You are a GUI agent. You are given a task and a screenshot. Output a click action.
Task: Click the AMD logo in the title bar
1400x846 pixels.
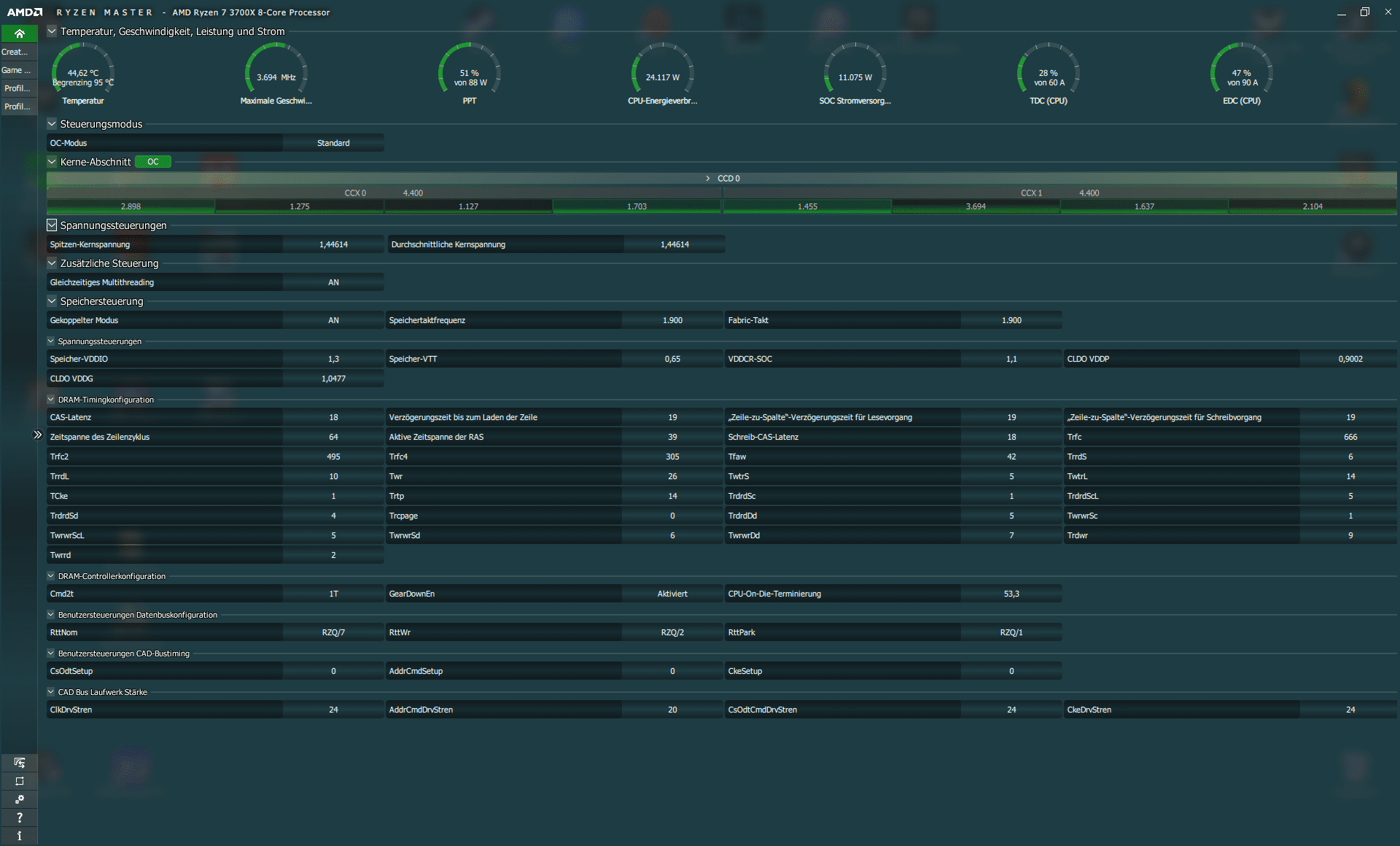click(25, 12)
